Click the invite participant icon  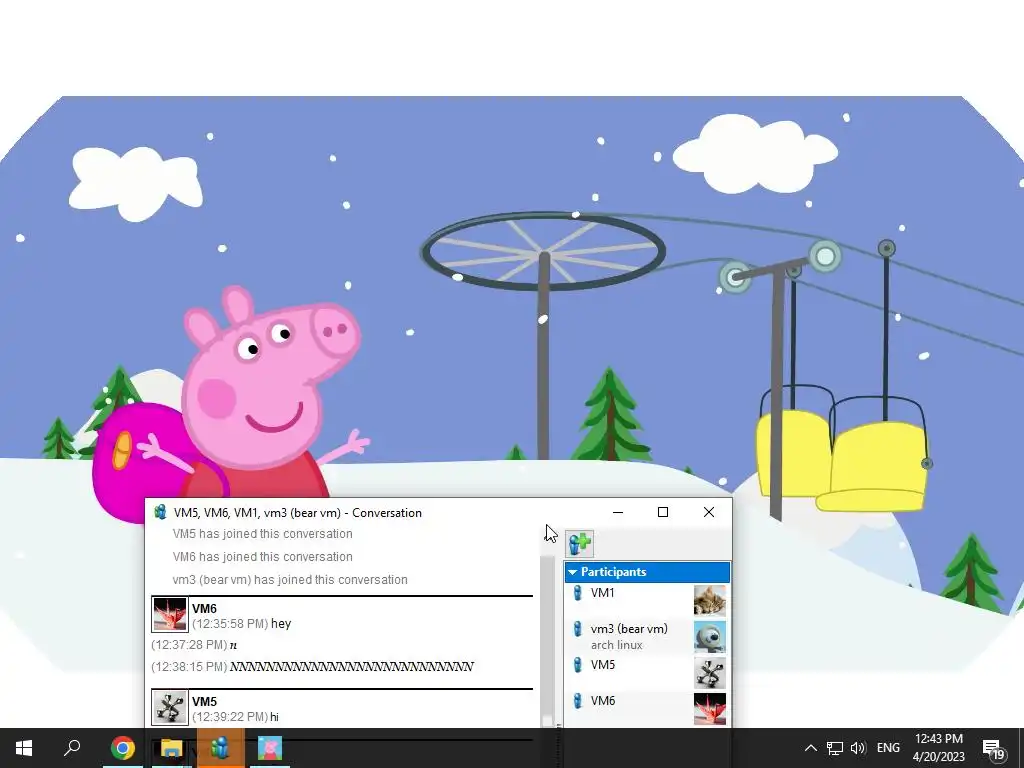click(x=580, y=543)
